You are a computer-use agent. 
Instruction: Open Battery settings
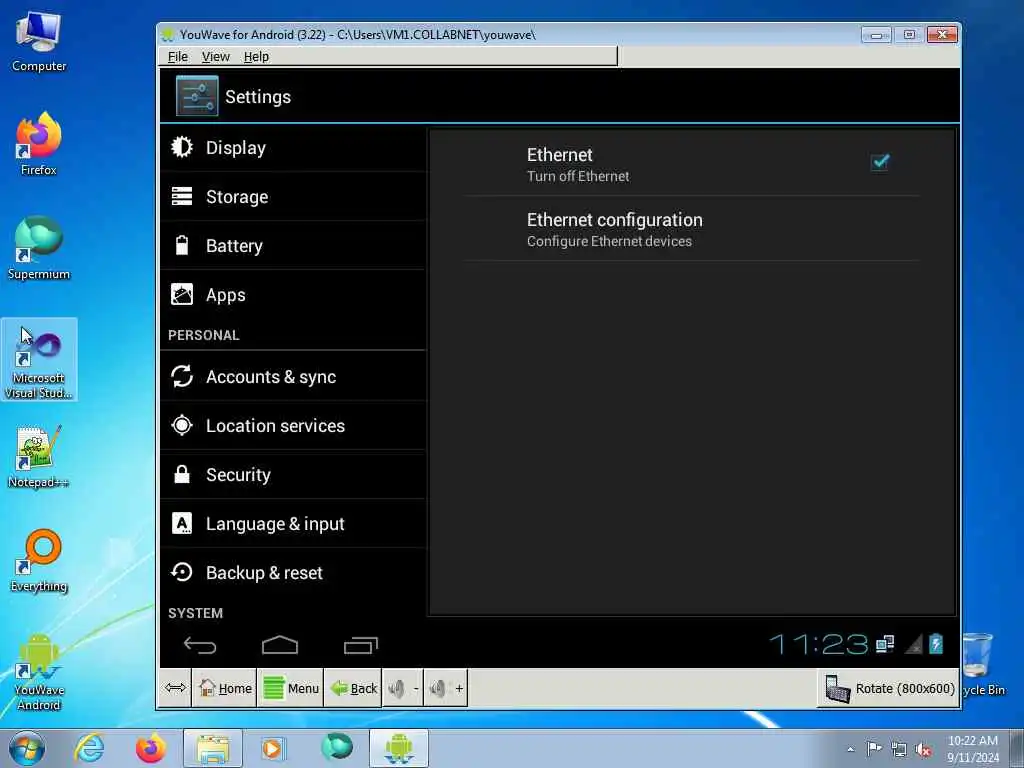point(293,246)
